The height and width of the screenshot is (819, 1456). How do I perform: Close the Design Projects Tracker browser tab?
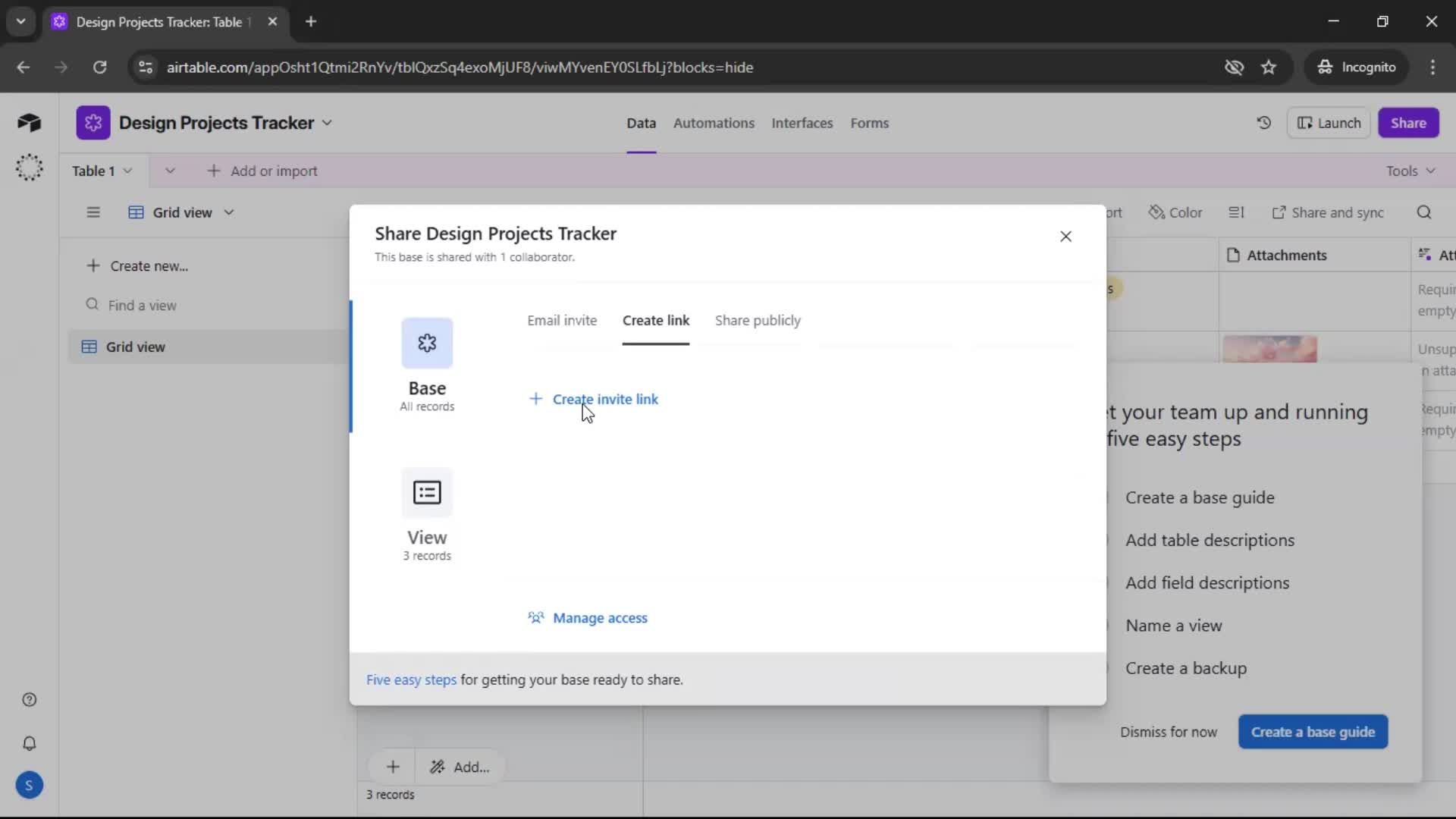tap(272, 22)
